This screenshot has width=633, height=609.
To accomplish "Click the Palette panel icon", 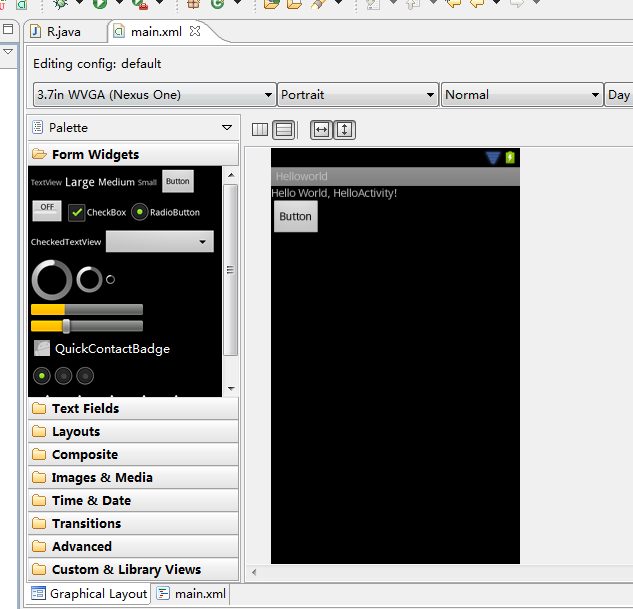I will (x=38, y=127).
